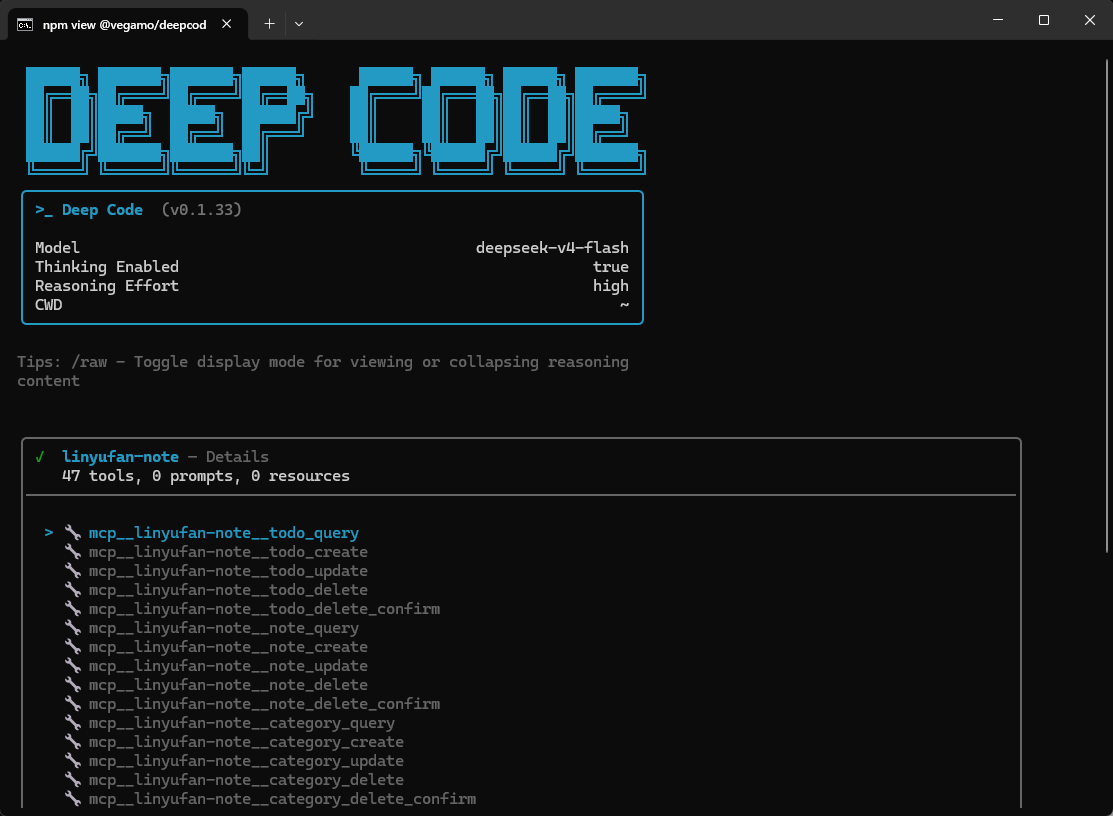The image size is (1113, 816).
Task: Select mcp__linyufan-note__note_create tool
Action: point(228,646)
